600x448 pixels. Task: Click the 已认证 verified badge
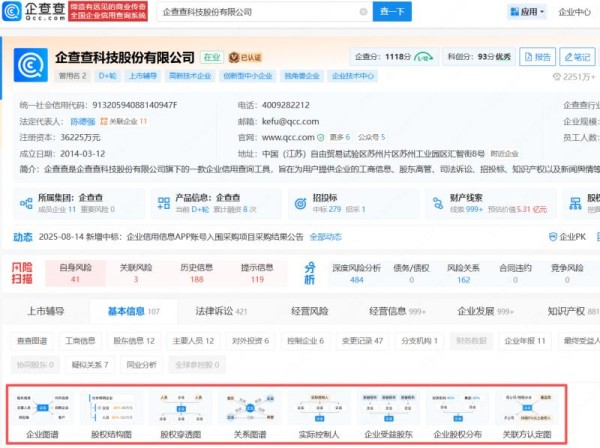245,57
